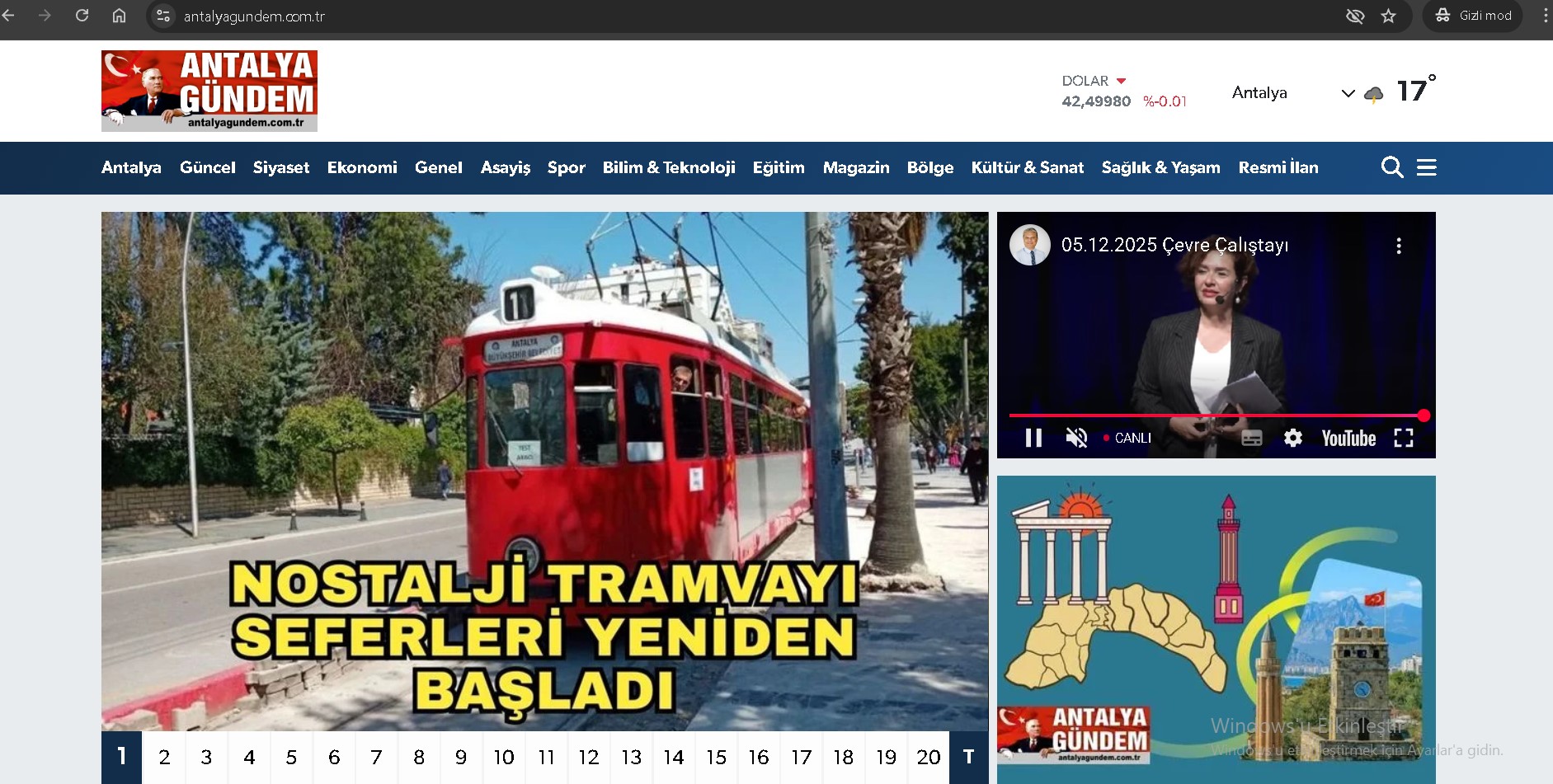Click the CANLI live indicator
Screen dimensions: 1553x784
click(x=1131, y=438)
